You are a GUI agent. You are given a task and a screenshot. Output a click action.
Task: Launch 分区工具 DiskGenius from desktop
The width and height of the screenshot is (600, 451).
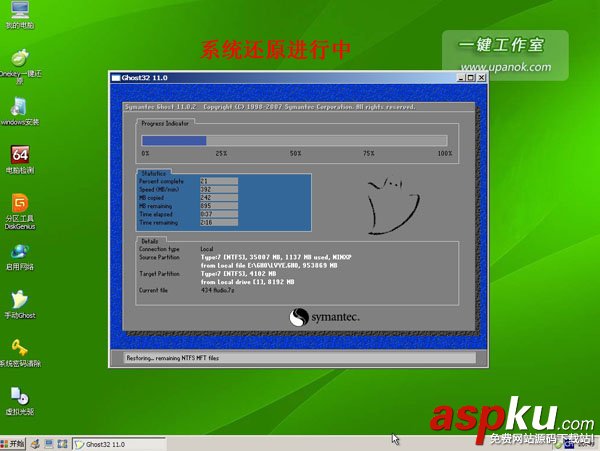click(x=19, y=204)
